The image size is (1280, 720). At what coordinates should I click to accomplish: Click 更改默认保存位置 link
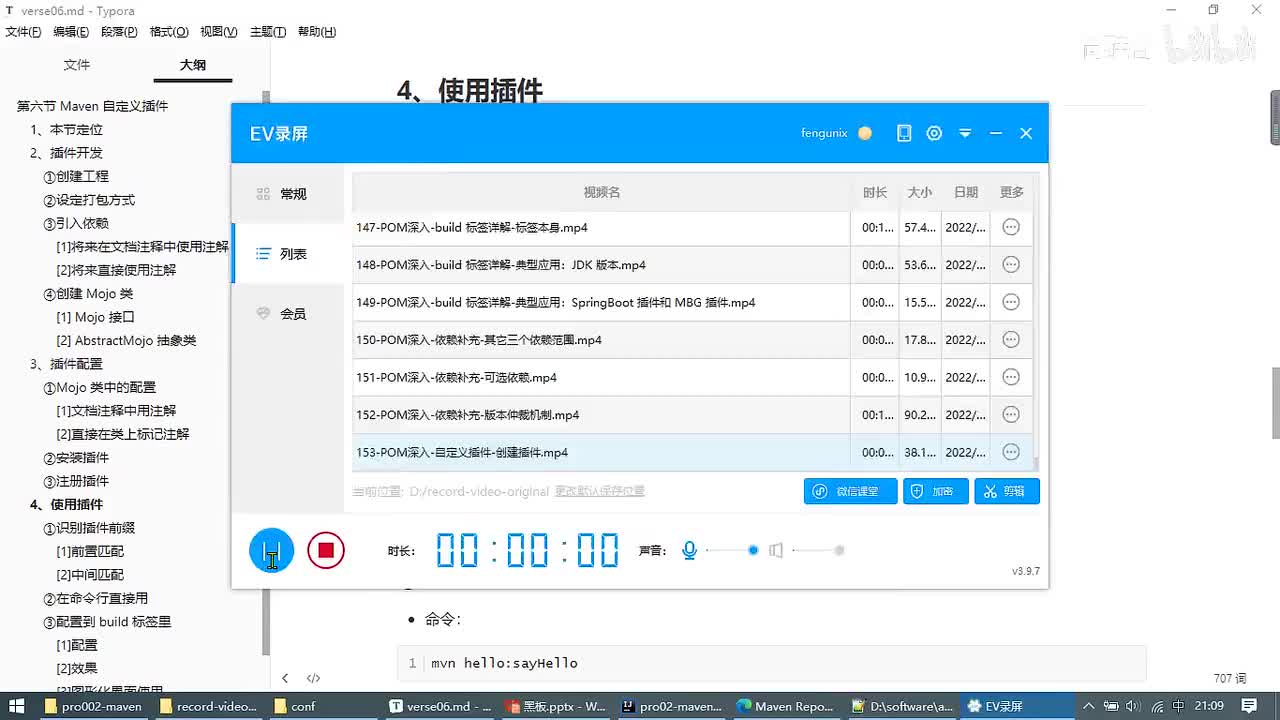[x=600, y=491]
